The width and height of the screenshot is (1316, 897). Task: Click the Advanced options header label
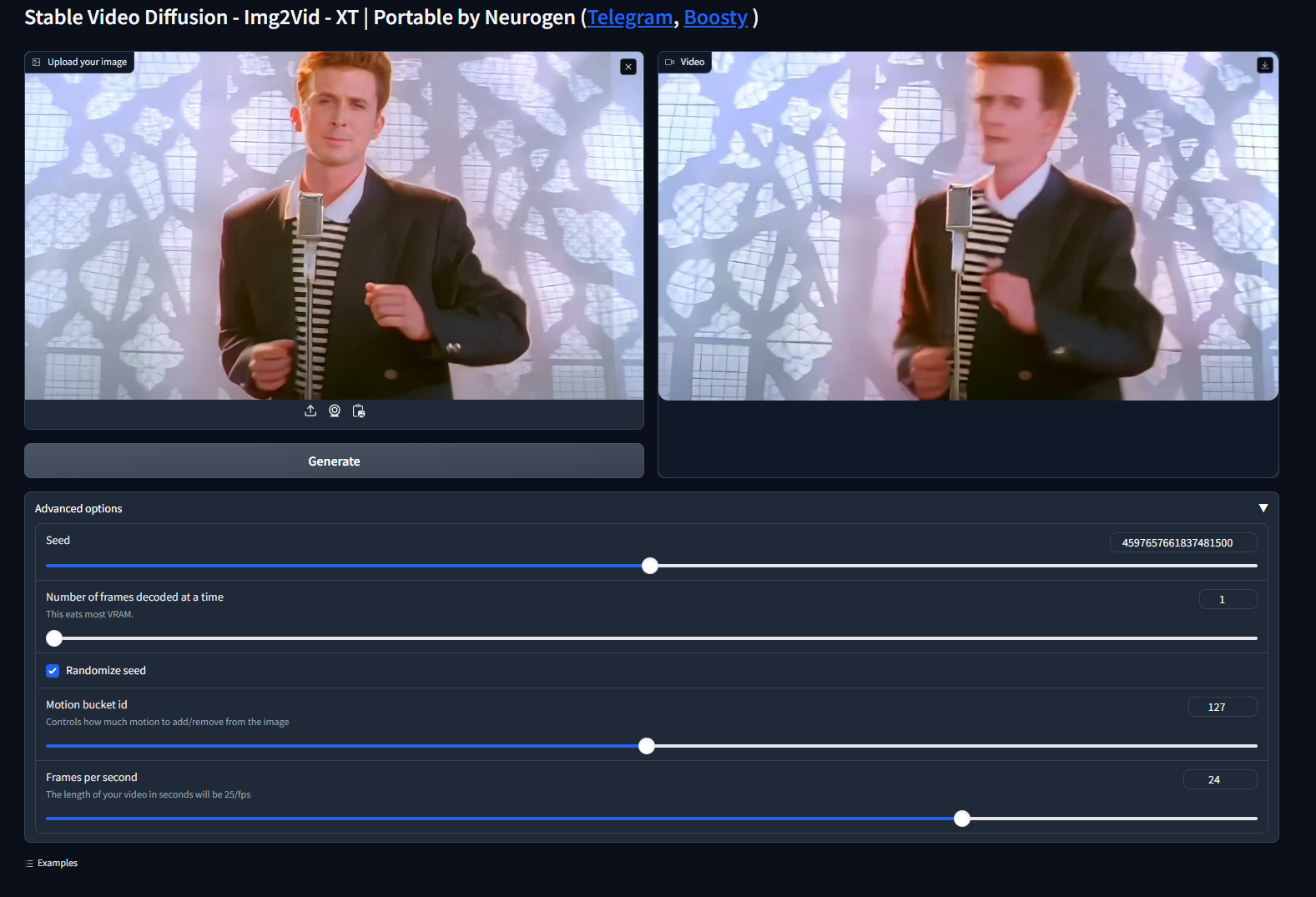pyautogui.click(x=78, y=508)
